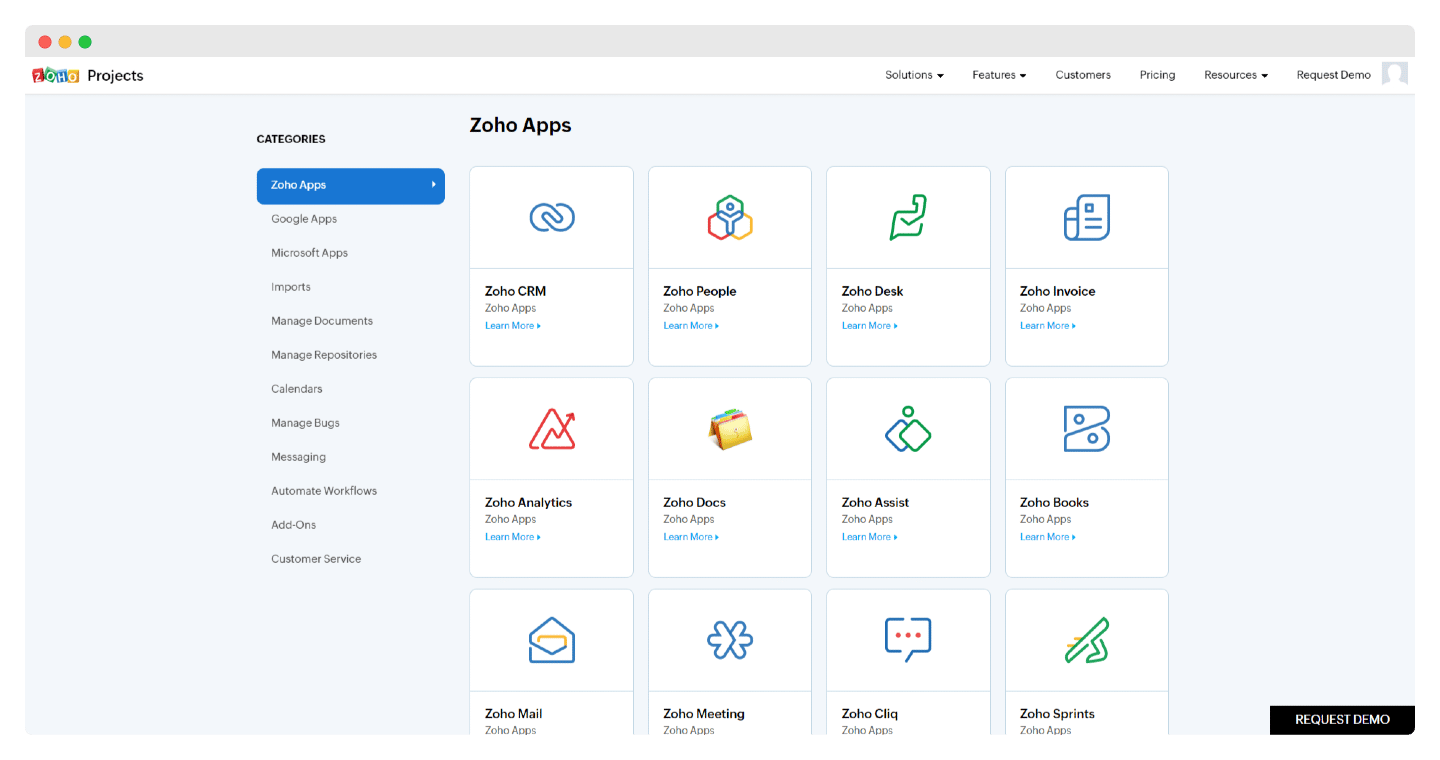
Task: Open the Pricing page
Action: click(x=1157, y=75)
